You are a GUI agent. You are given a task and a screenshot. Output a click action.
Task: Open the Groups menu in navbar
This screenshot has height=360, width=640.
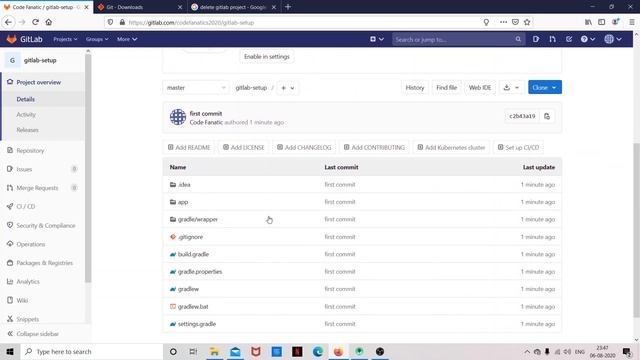pos(97,39)
